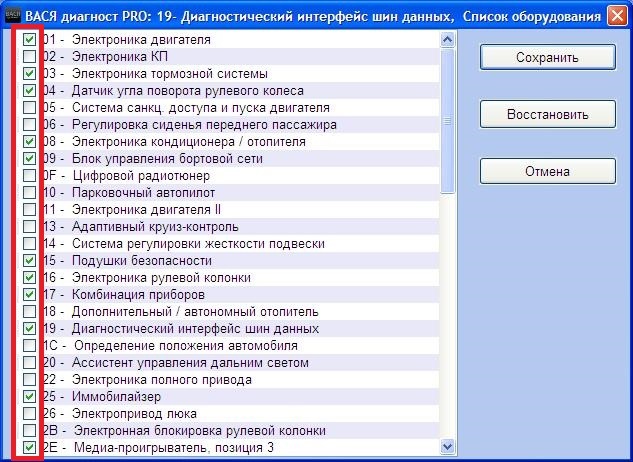Click the scrollbar up arrow

[447, 40]
